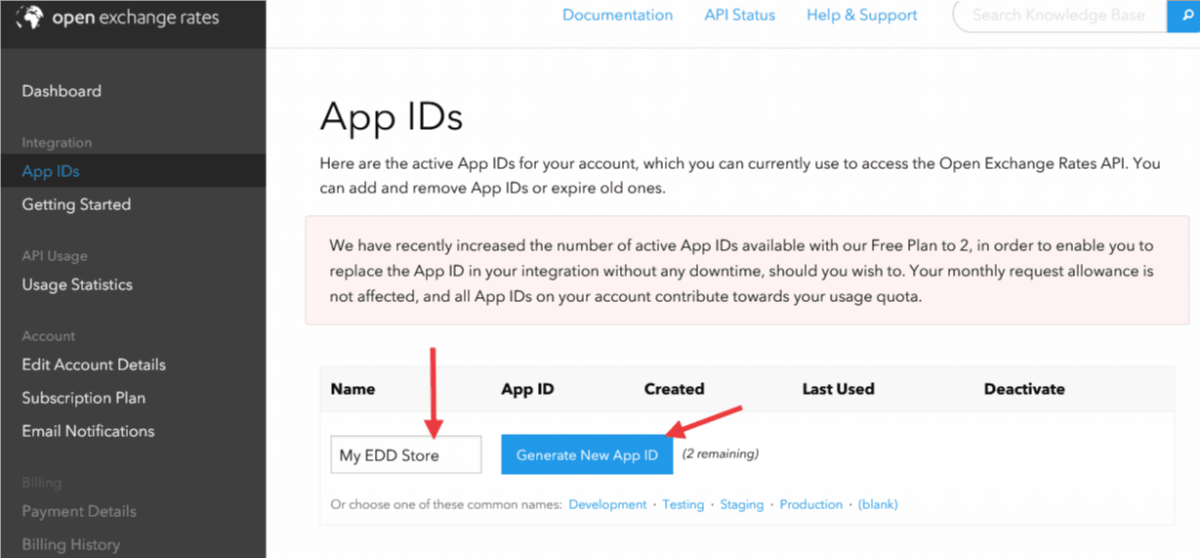Image resolution: width=1200 pixels, height=558 pixels.
Task: Choose the Development common name link
Action: pyautogui.click(x=607, y=505)
